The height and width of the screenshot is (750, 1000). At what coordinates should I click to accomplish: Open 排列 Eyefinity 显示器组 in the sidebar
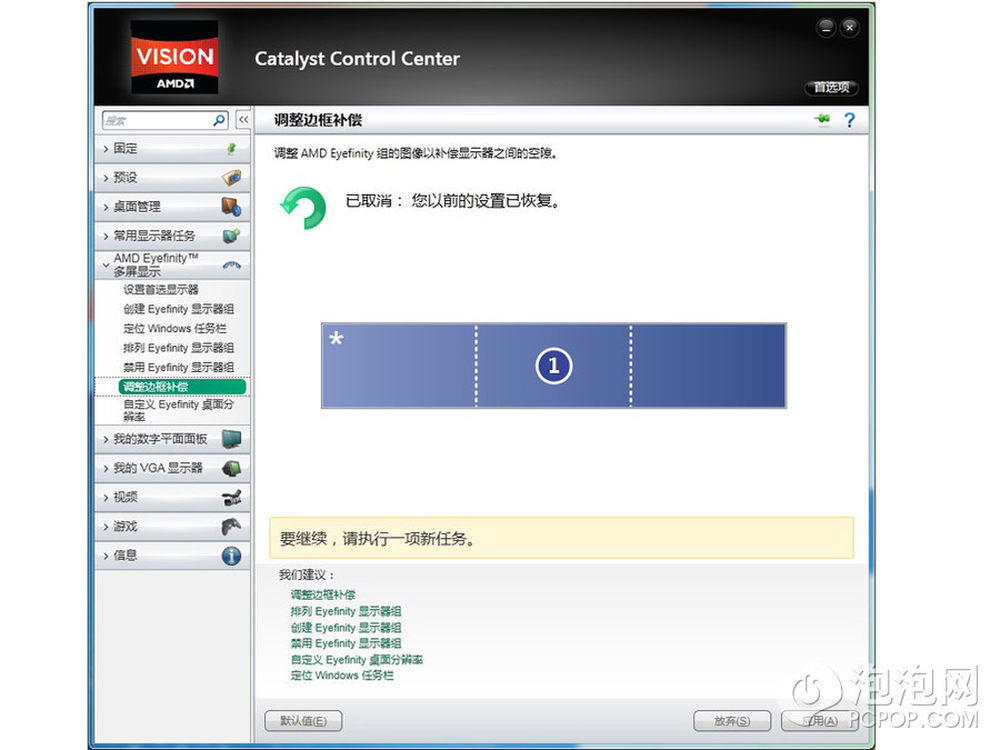[179, 348]
